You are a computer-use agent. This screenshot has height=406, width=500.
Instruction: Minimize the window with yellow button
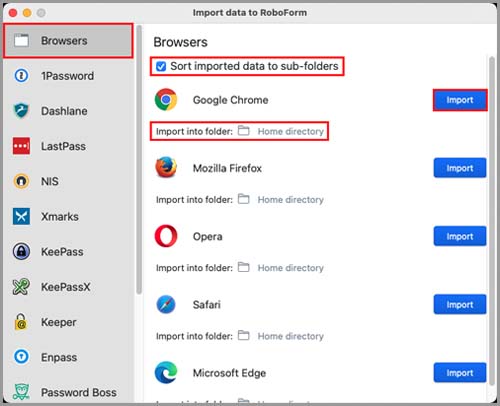coord(27,13)
